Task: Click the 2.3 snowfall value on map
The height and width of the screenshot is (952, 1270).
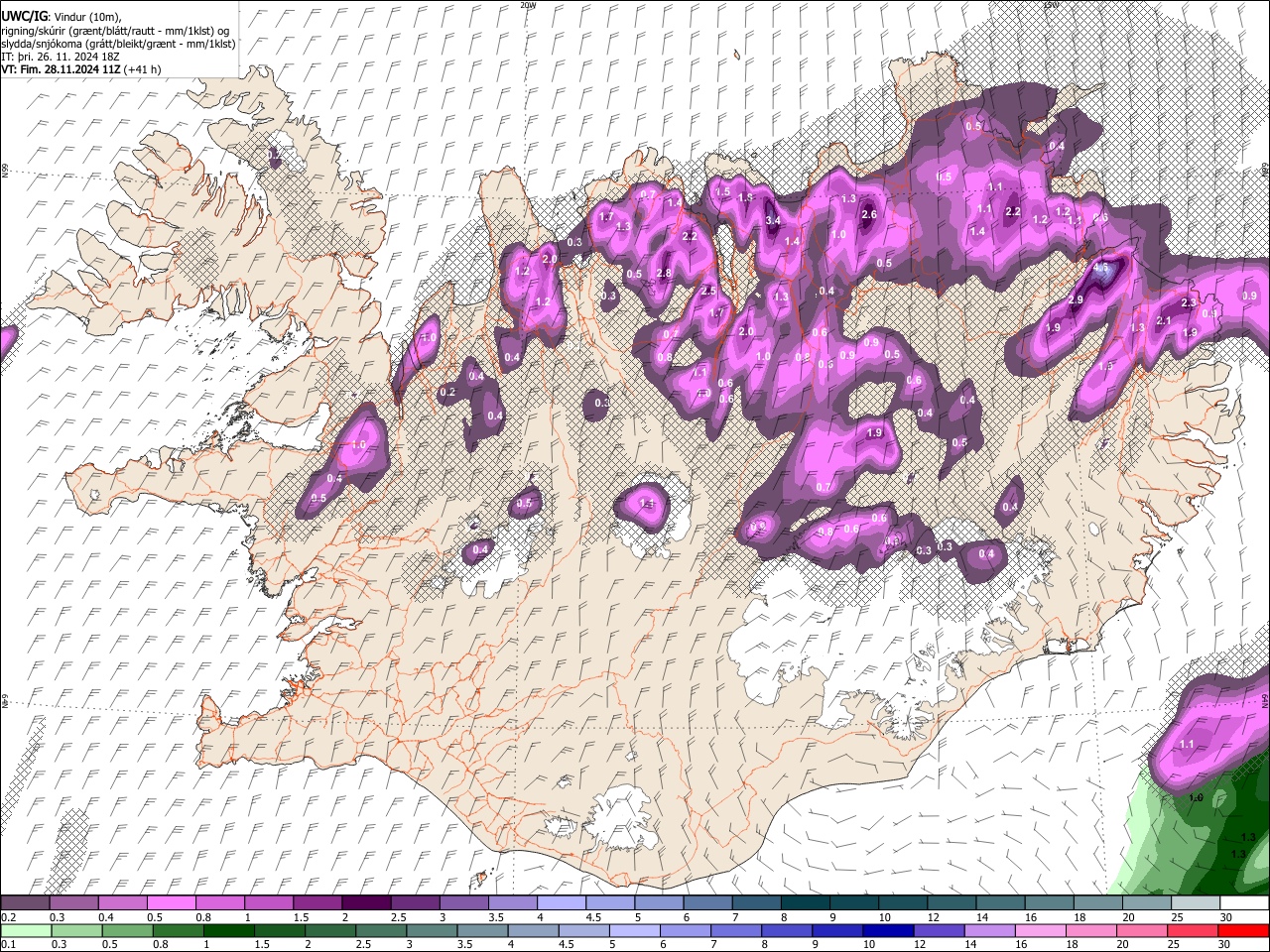Action: point(1189,302)
